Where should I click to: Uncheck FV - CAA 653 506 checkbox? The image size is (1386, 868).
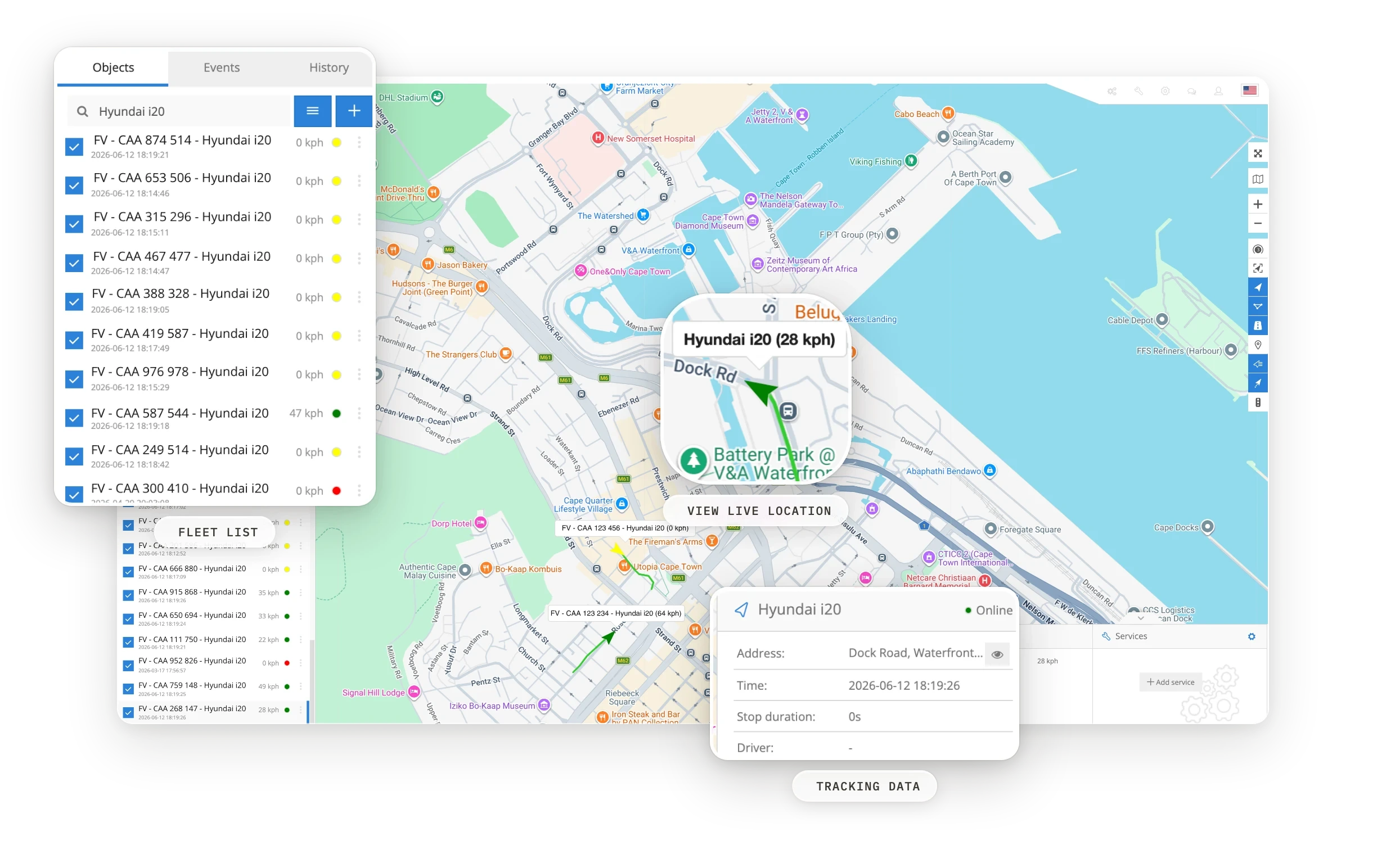click(74, 185)
